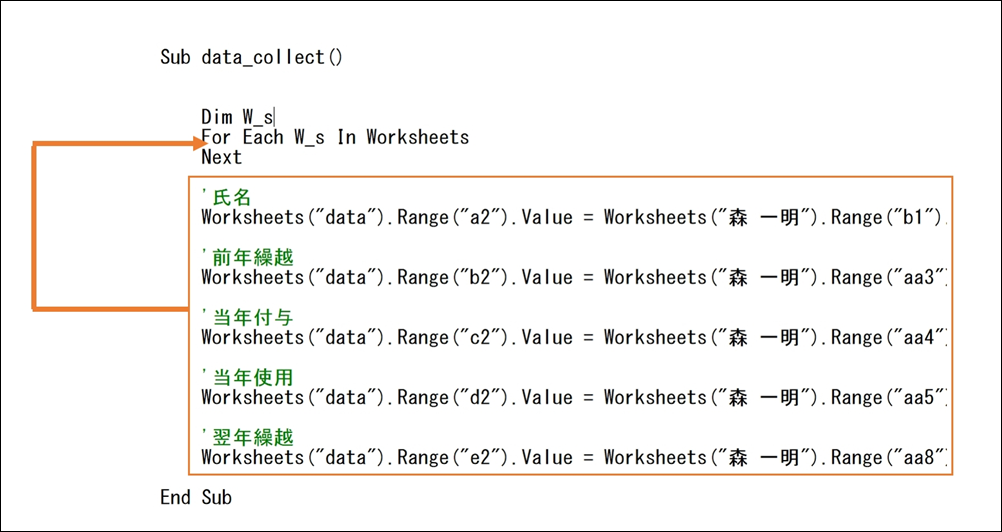
Task: Click the Sub data_collect() declaration line
Action: click(x=251, y=57)
